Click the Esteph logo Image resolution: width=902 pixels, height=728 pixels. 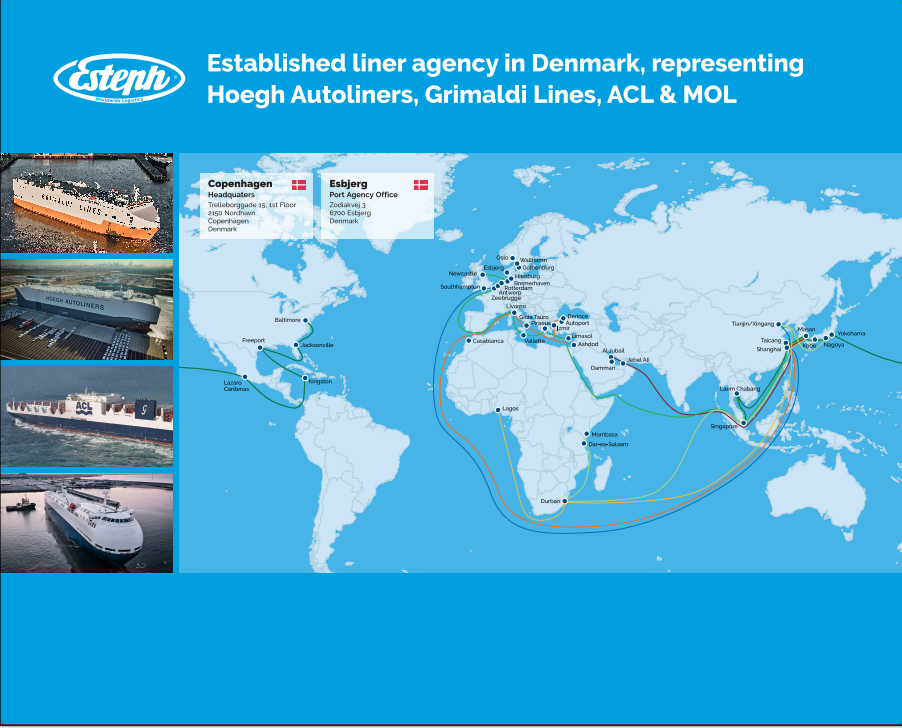coord(119,78)
